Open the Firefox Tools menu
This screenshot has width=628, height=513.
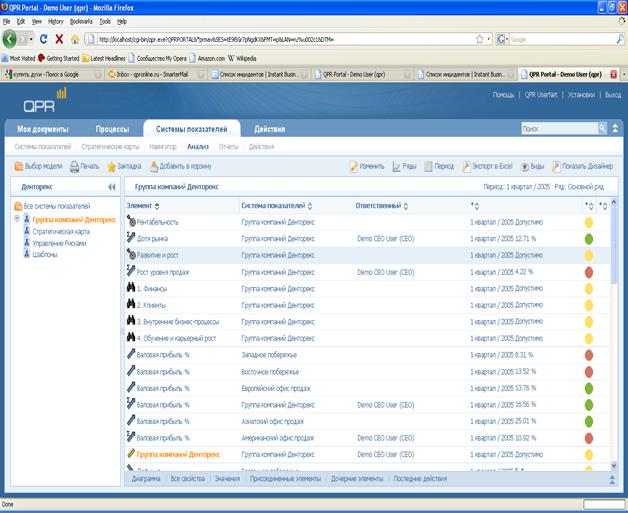[x=105, y=22]
